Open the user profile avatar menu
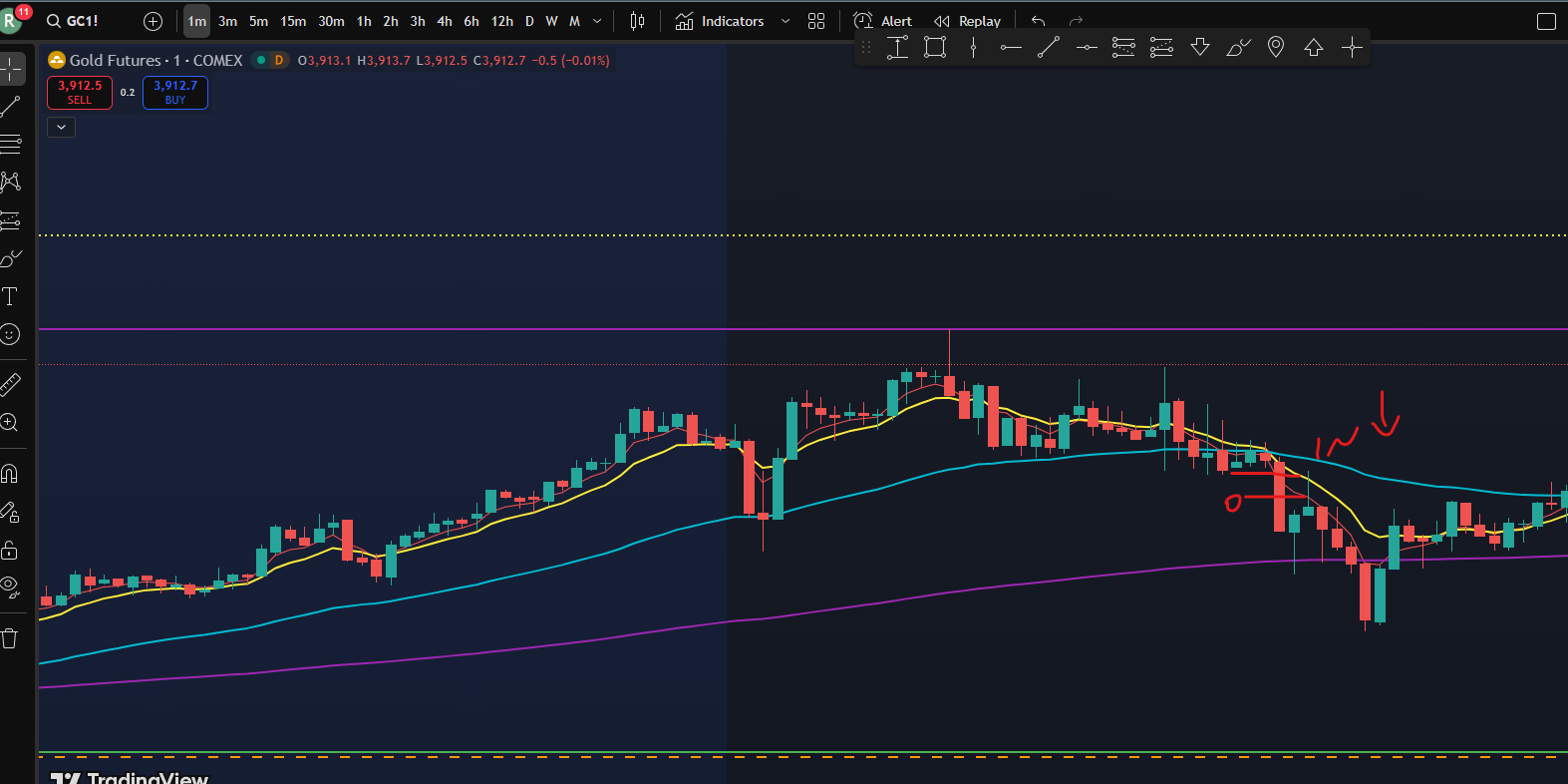Image resolution: width=1568 pixels, height=784 pixels. point(10,20)
